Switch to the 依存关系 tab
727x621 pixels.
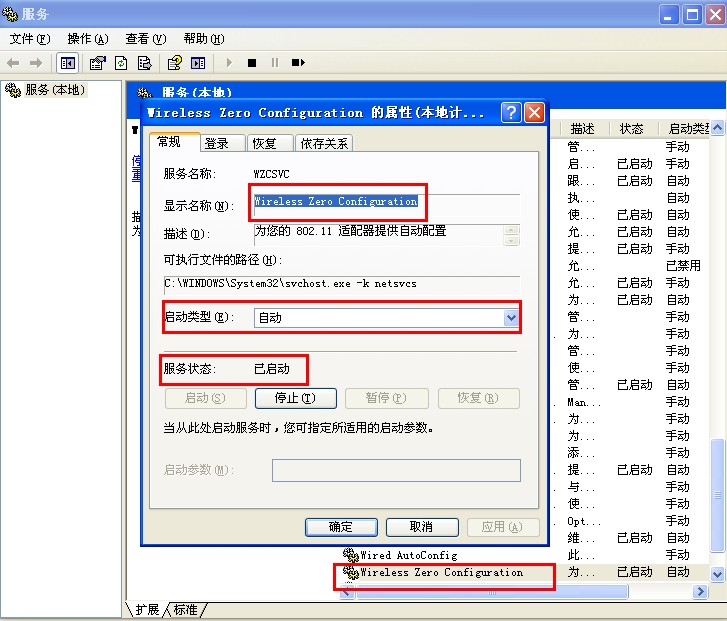pos(324,143)
